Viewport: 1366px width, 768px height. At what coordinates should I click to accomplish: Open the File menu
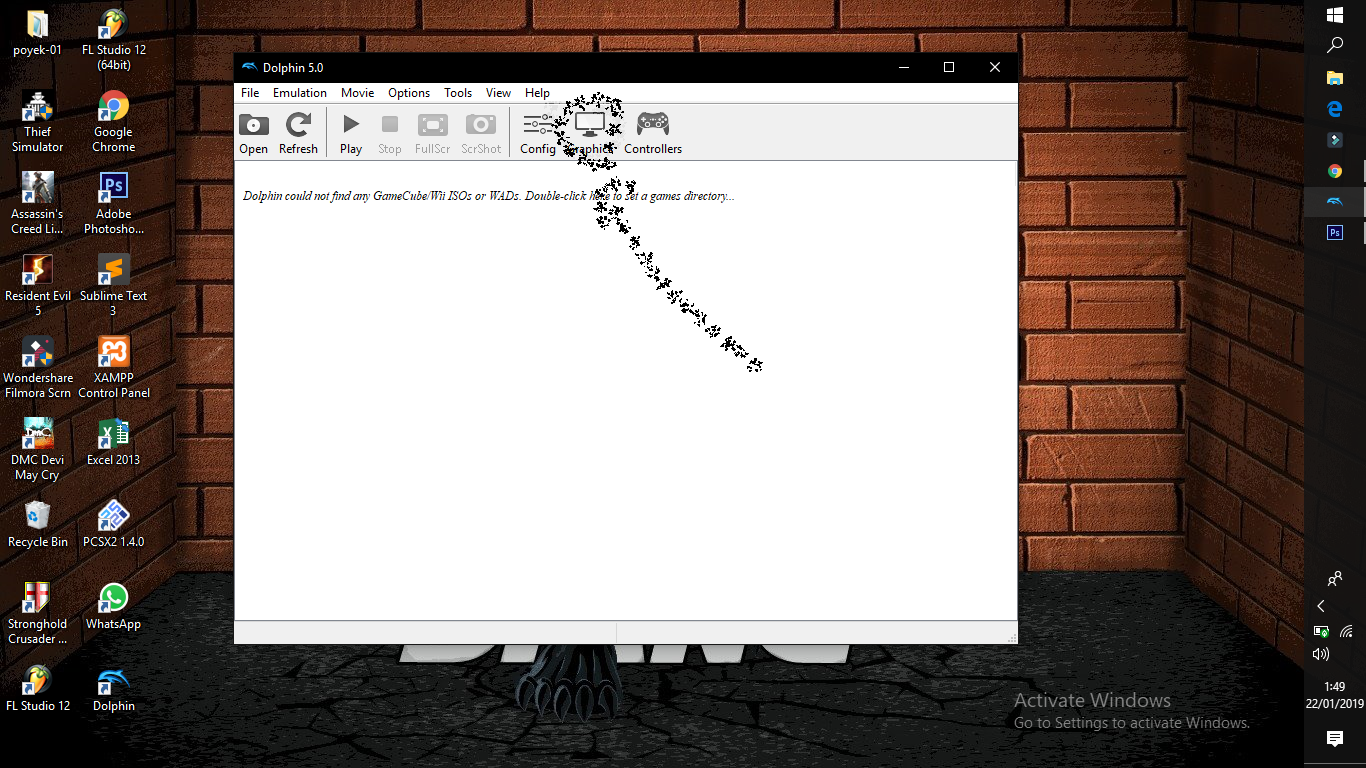coord(250,93)
